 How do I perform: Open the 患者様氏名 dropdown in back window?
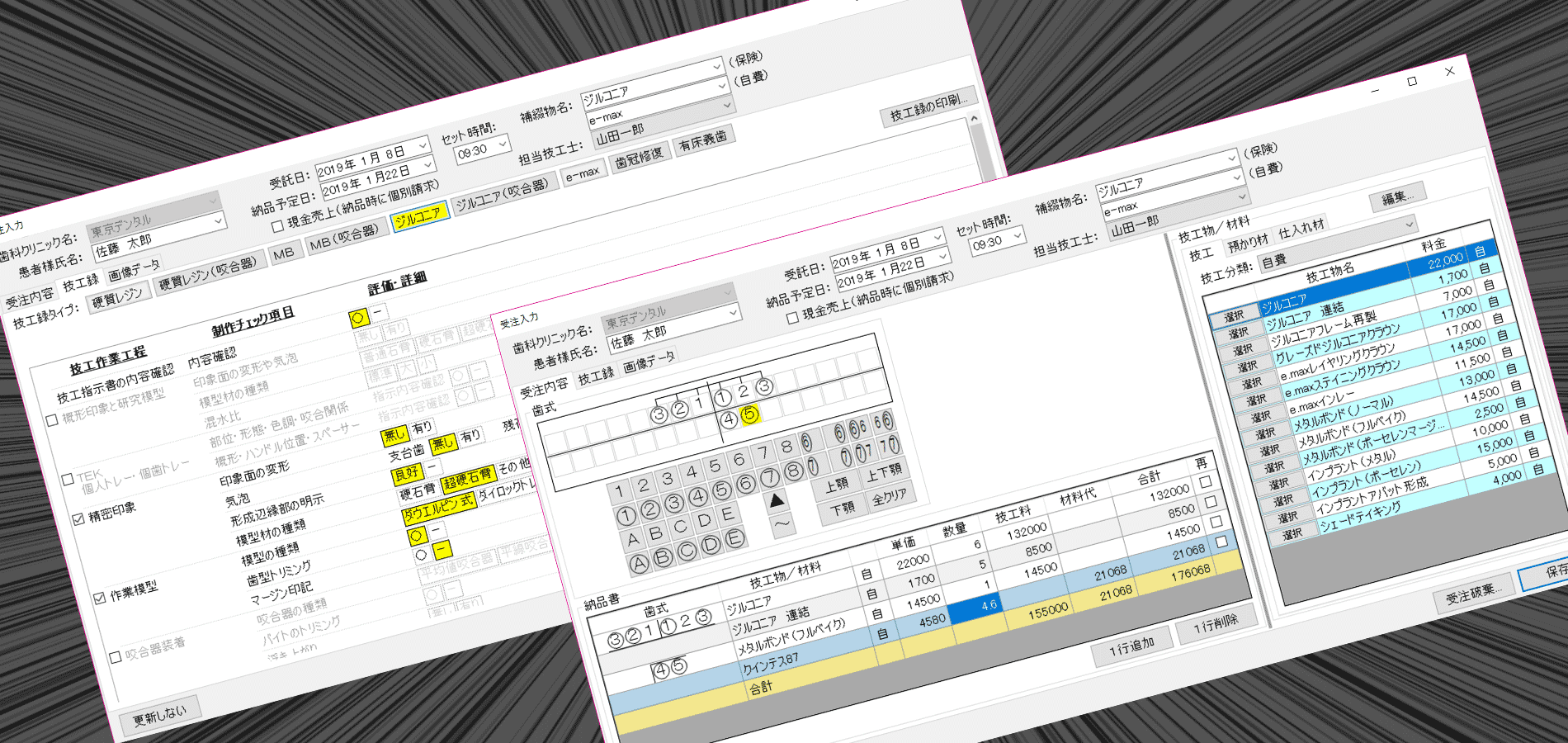pyautogui.click(x=218, y=220)
